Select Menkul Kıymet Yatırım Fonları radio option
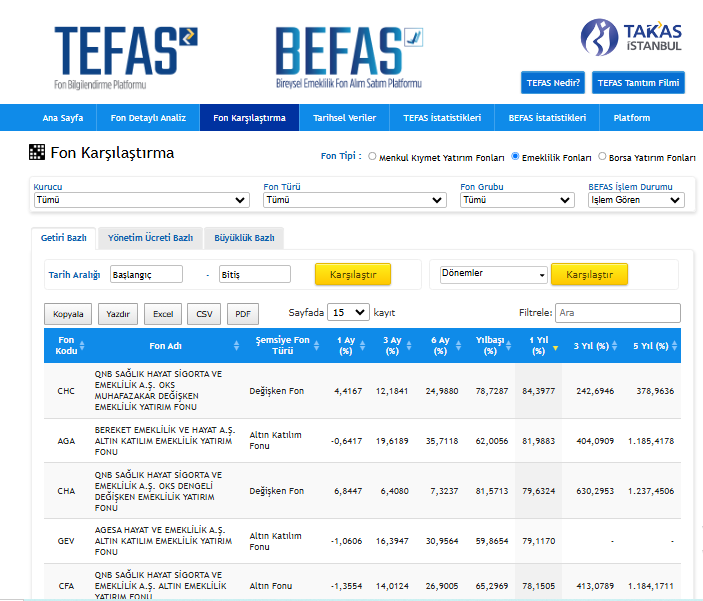The height and width of the screenshot is (601, 703). 373,156
